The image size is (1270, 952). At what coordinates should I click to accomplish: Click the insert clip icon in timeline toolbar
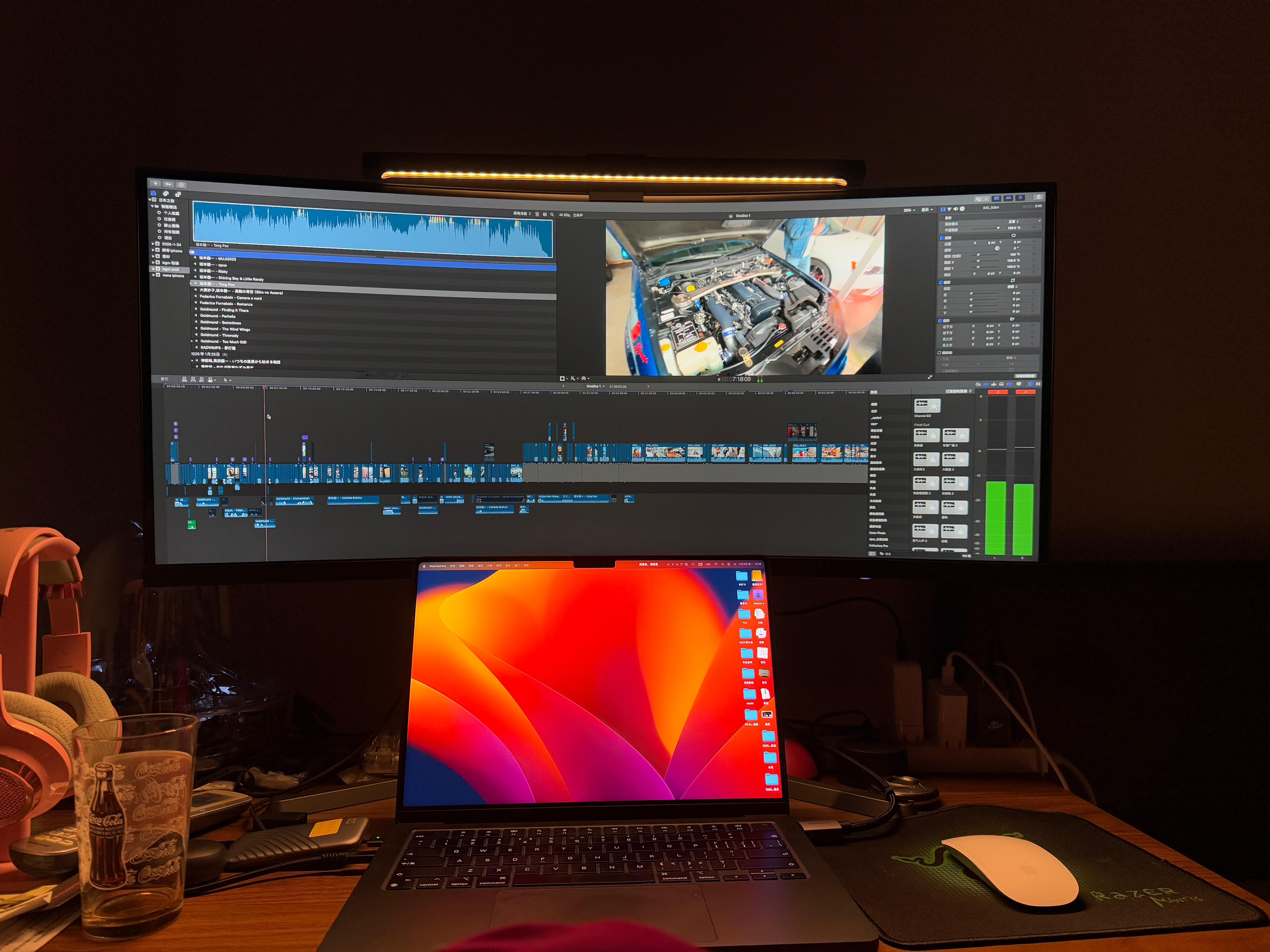pyautogui.click(x=193, y=379)
